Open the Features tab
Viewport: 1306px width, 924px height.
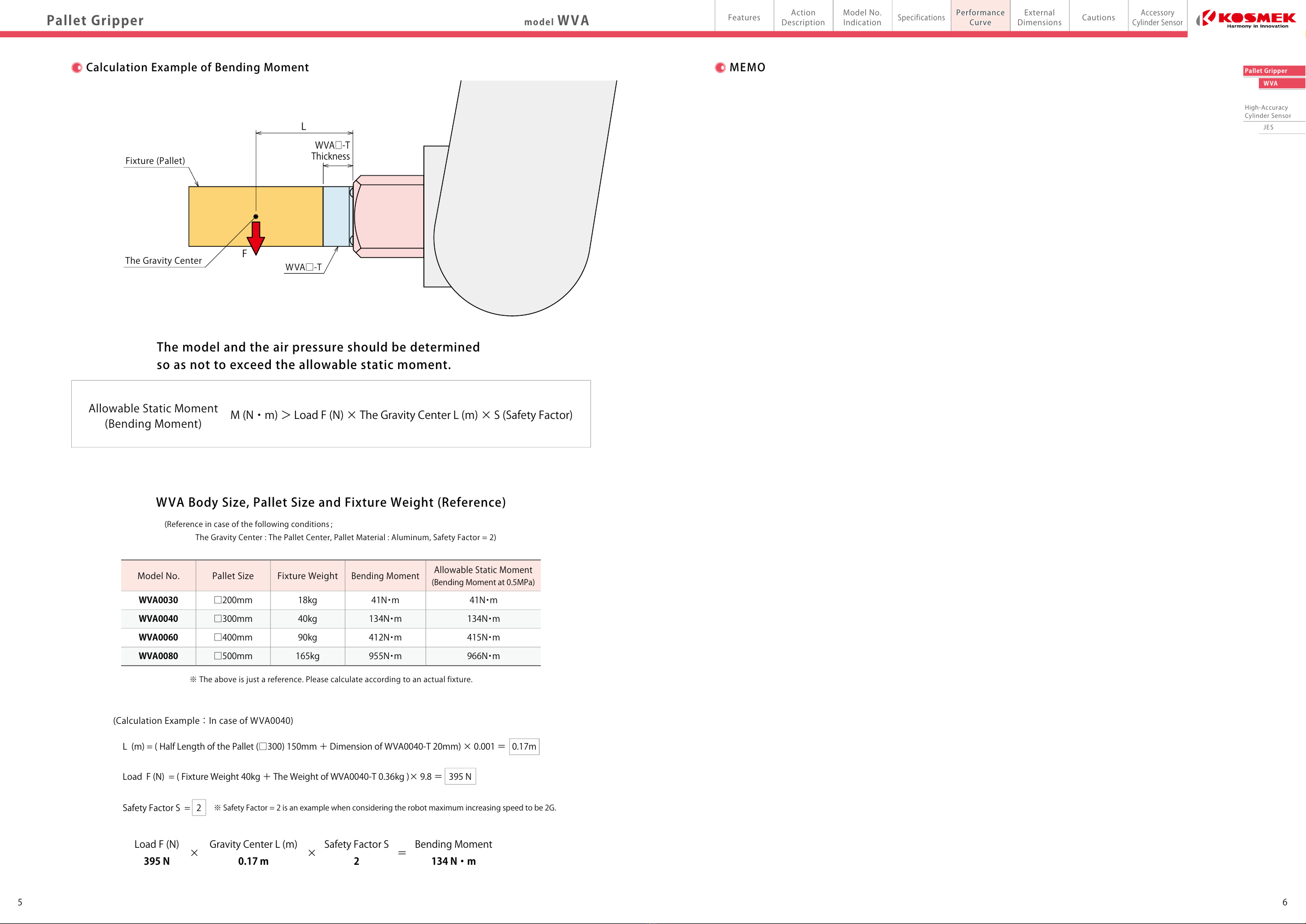coord(744,17)
